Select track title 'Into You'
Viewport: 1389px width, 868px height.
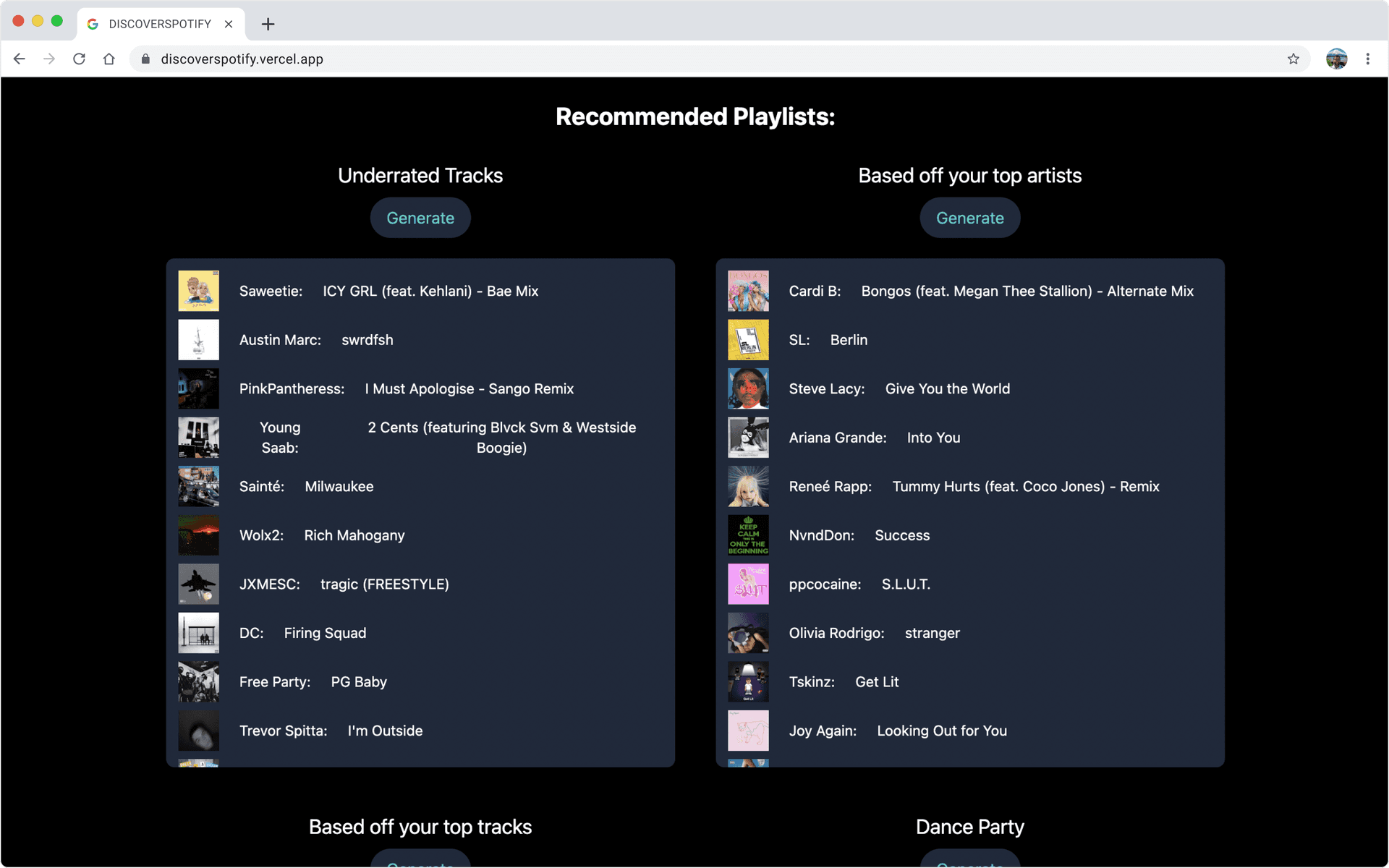point(933,438)
